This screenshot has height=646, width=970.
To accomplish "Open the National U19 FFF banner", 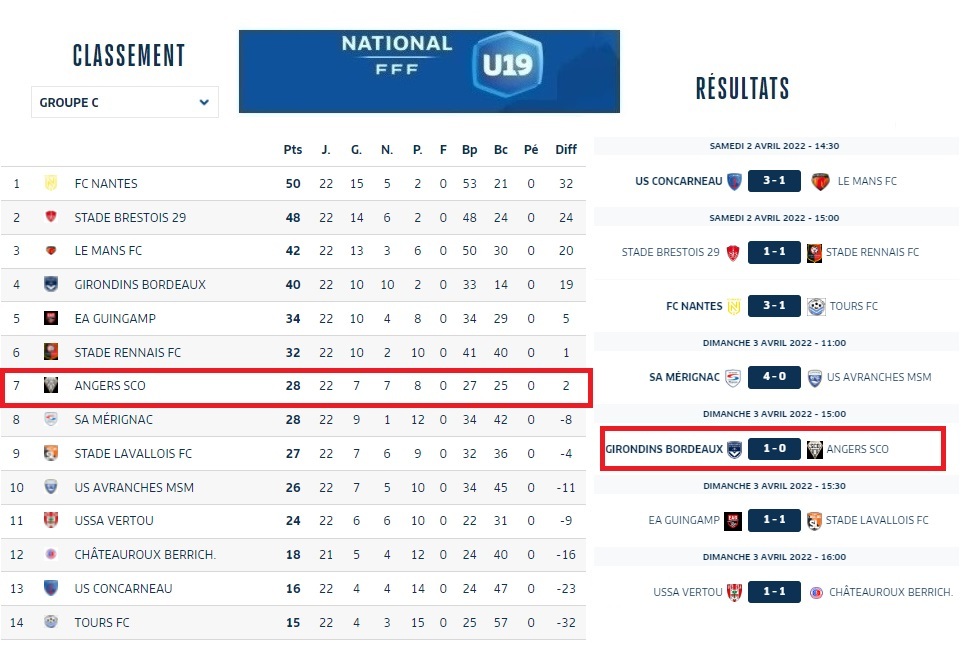I will (x=429, y=71).
